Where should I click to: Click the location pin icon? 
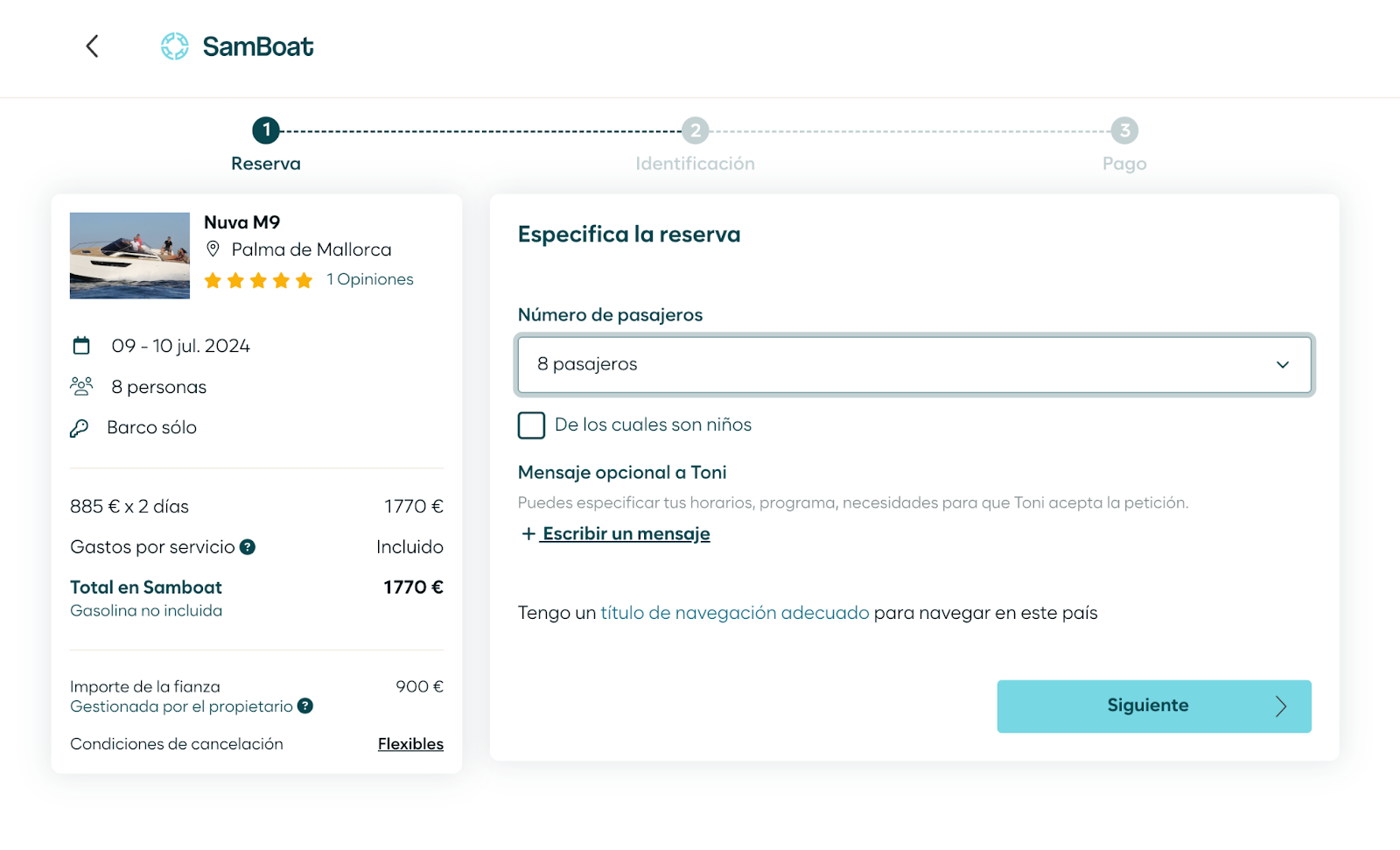[213, 249]
